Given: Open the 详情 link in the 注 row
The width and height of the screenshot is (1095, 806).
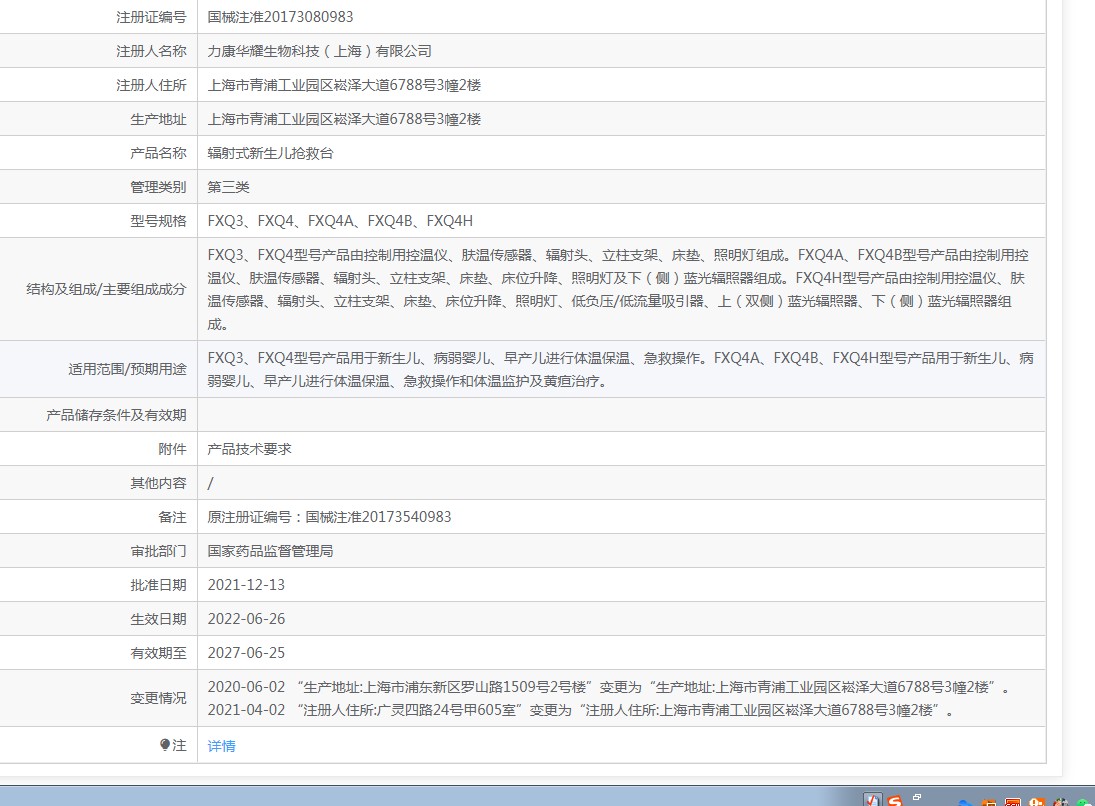Looking at the screenshot, I should pos(221,746).
